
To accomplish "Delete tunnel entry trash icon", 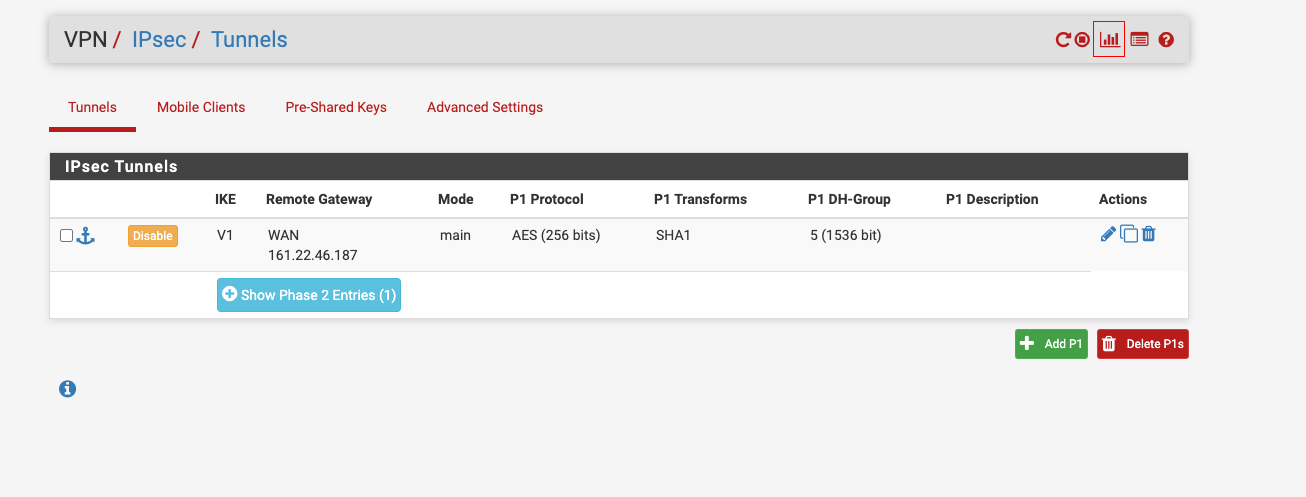I will 1149,234.
